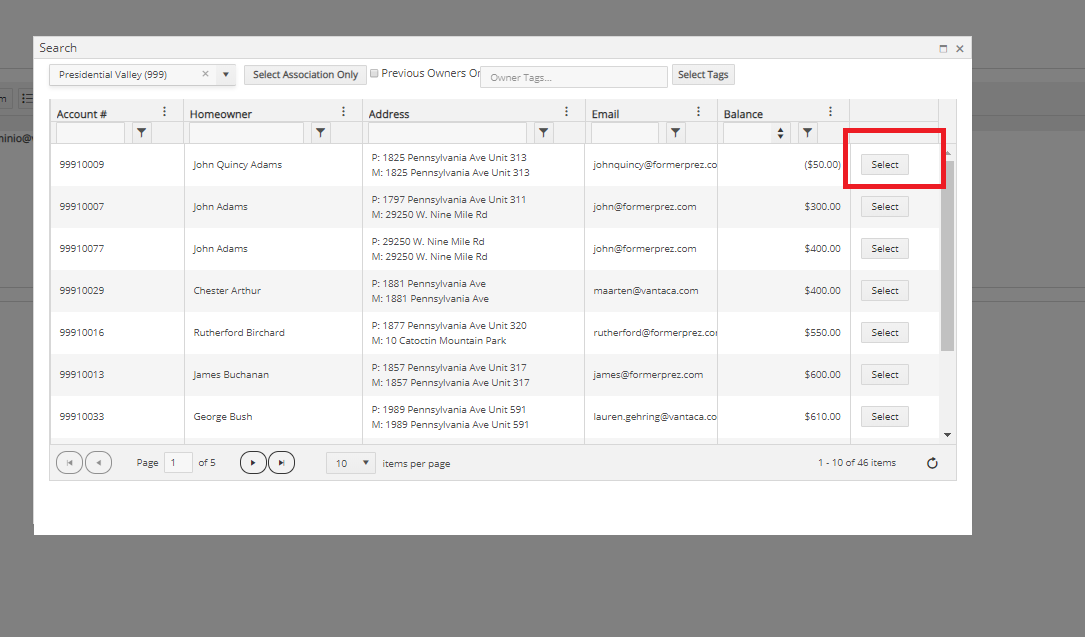Close the Search dialog
The height and width of the screenshot is (637, 1085).
click(960, 48)
